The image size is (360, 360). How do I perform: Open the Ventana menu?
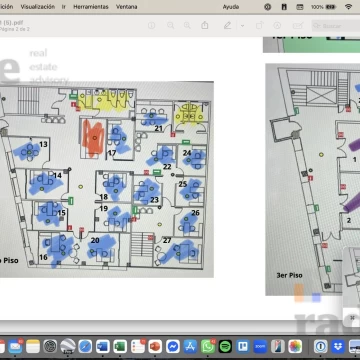click(x=126, y=7)
